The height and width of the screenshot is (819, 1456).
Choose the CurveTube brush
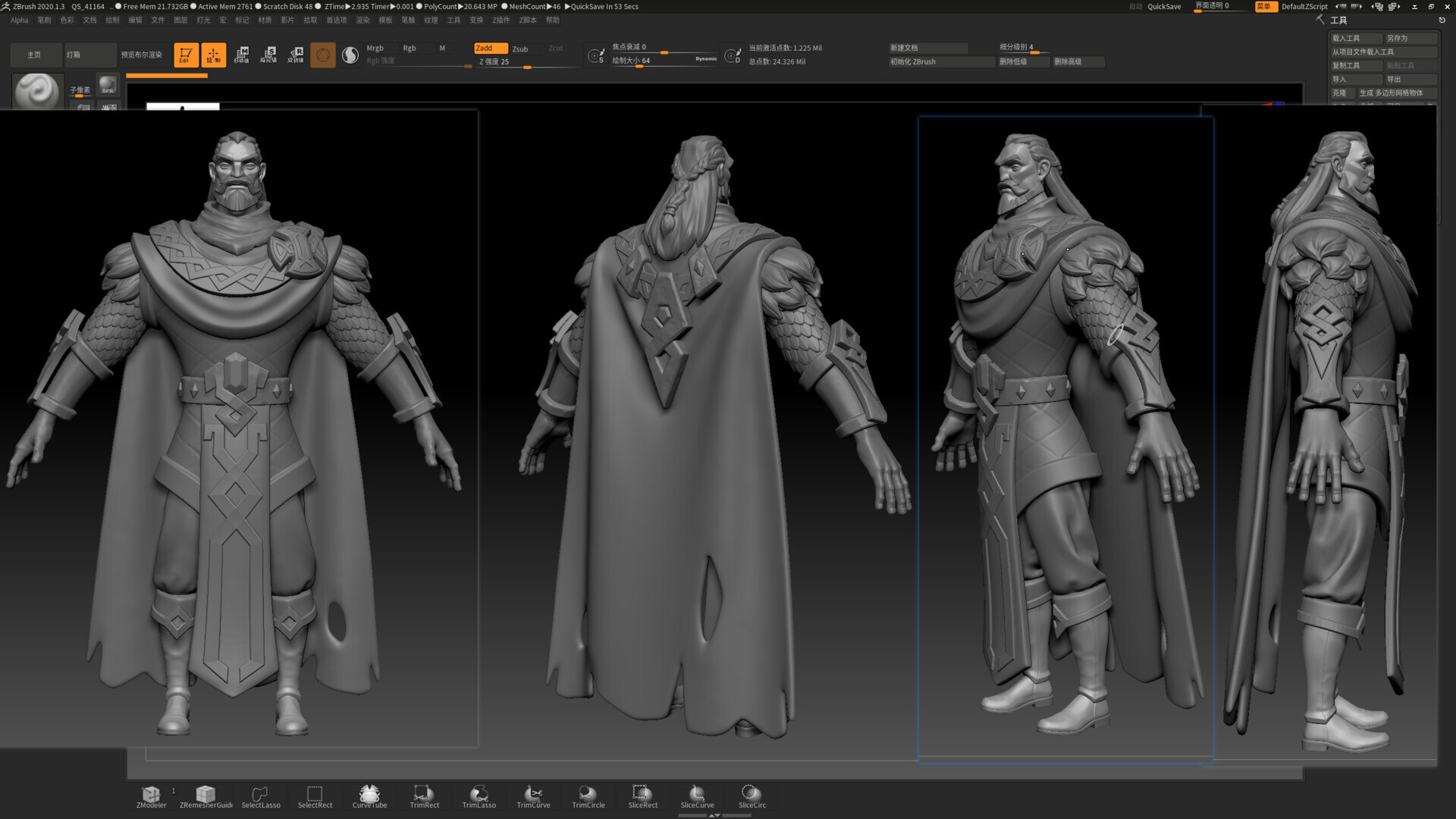(x=369, y=792)
